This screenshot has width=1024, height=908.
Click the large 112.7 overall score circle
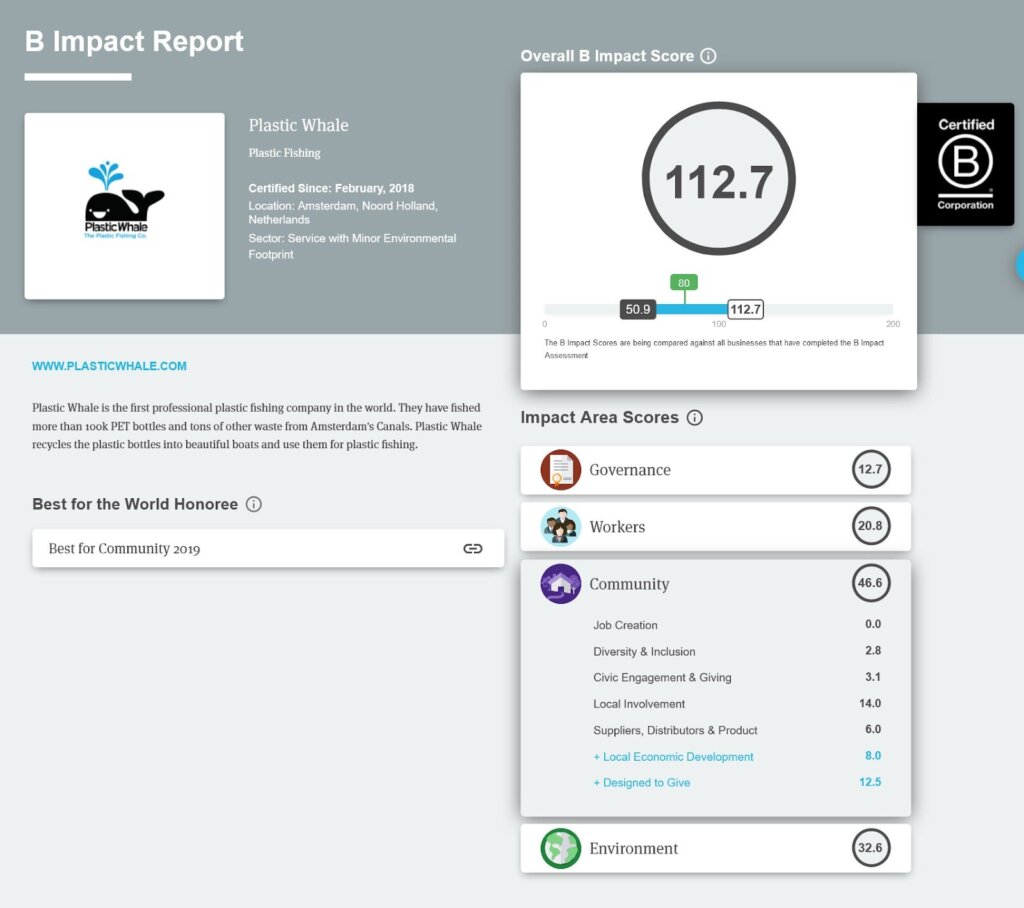[x=718, y=179]
